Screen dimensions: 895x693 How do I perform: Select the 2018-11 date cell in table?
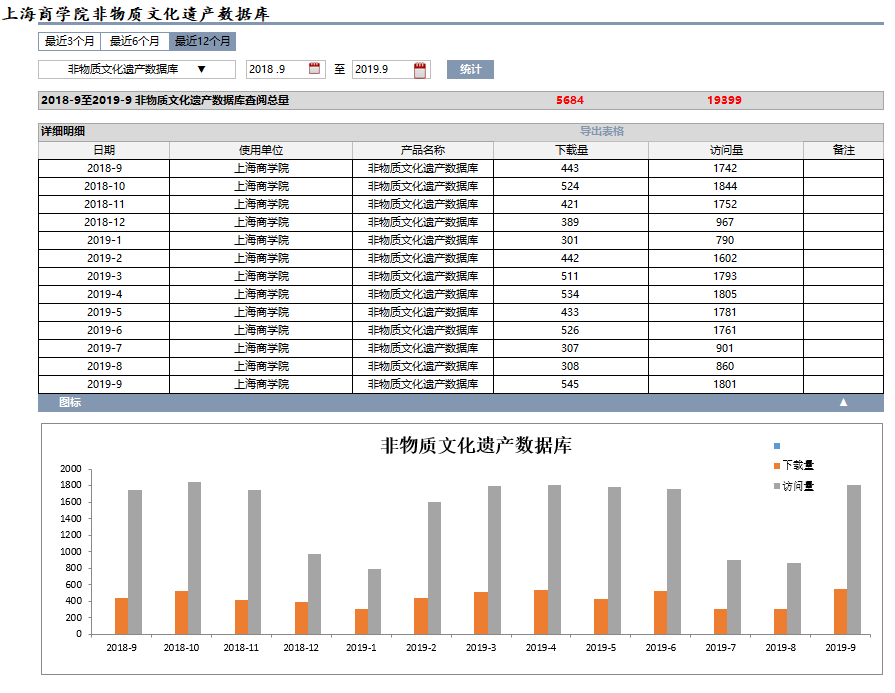coord(104,204)
